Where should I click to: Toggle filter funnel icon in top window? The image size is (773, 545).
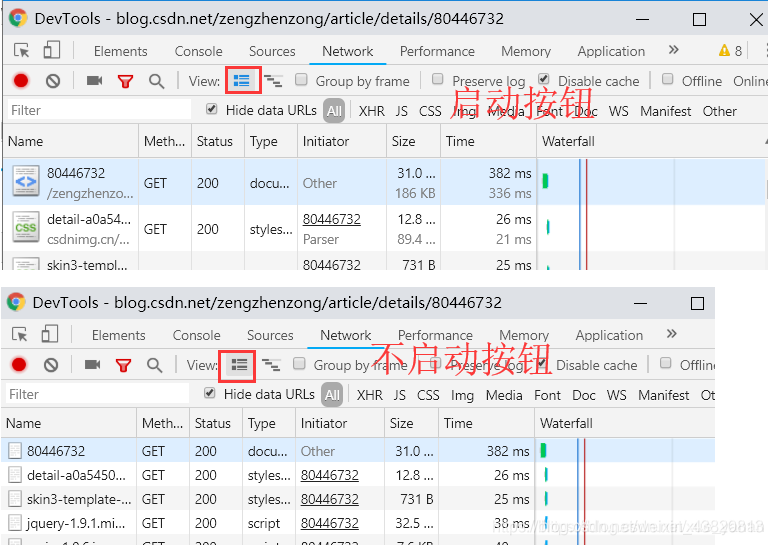point(125,81)
